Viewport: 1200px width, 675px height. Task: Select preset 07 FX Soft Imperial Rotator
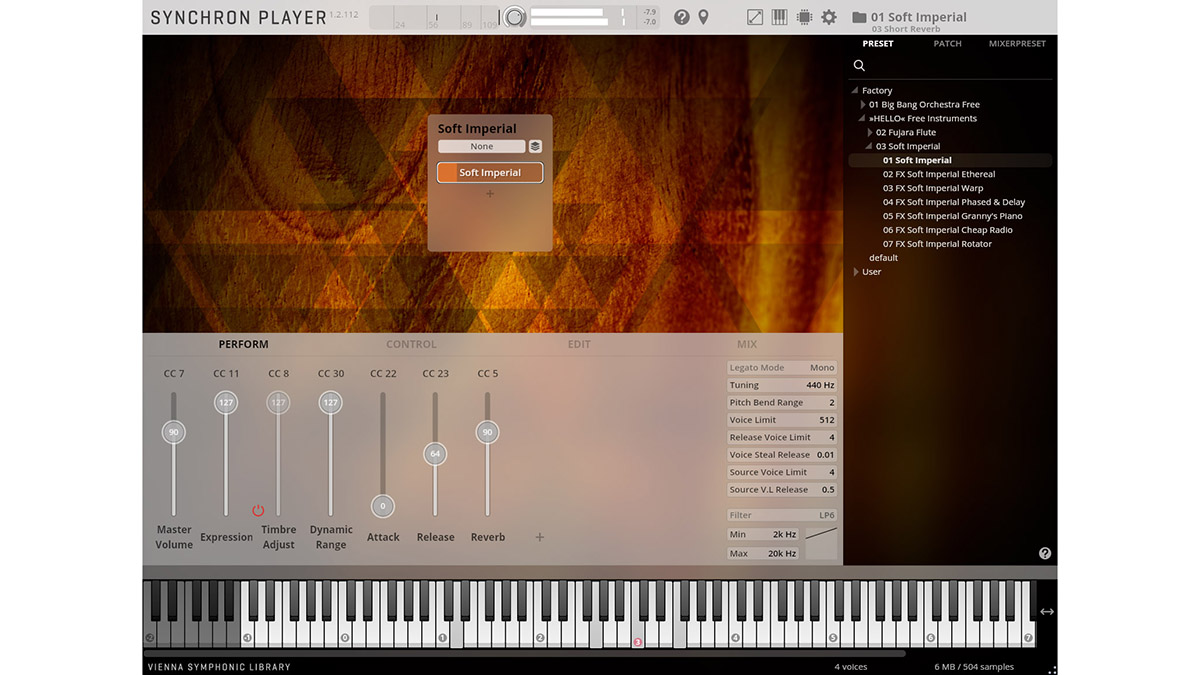point(937,244)
